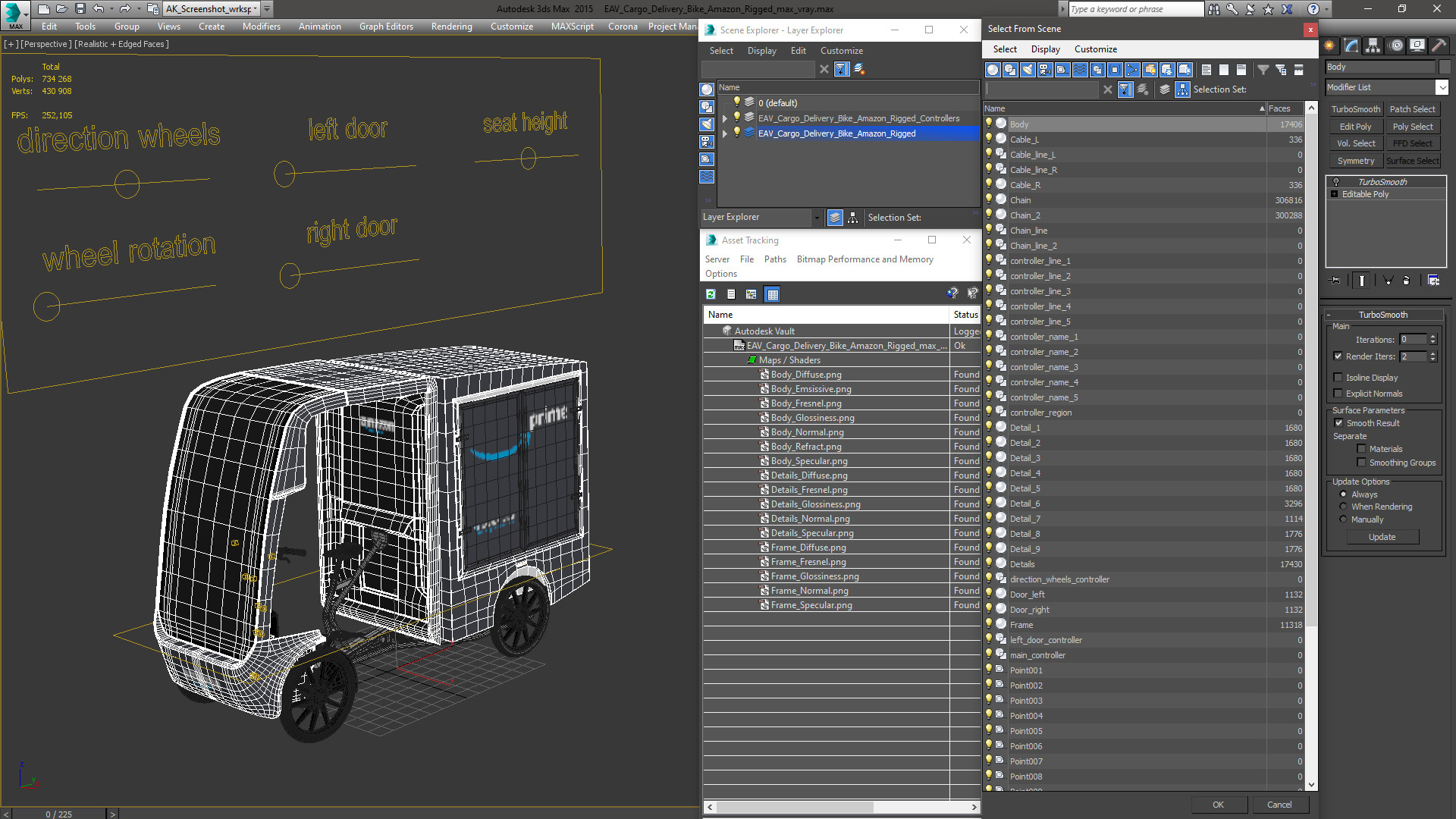
Task: Collapse the TurboSmooth rollout header
Action: [x=1383, y=315]
